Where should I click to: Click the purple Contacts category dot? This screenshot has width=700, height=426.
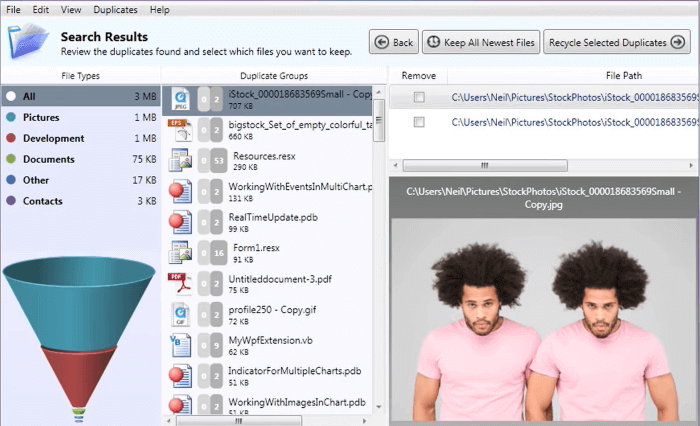click(x=11, y=201)
